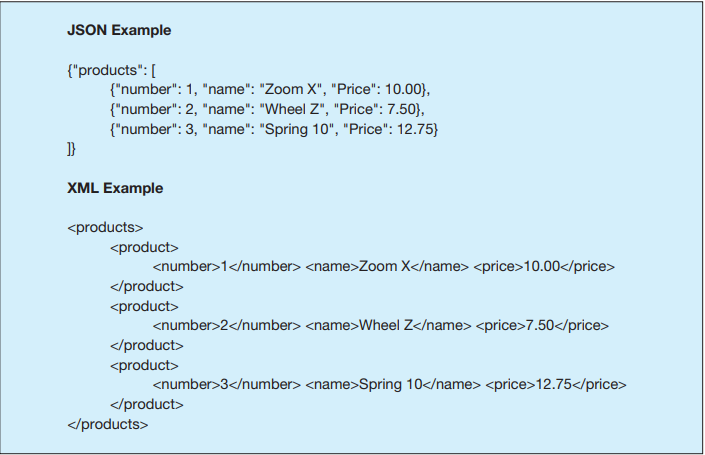
Task: Click the XML Example heading
Action: coord(115,188)
